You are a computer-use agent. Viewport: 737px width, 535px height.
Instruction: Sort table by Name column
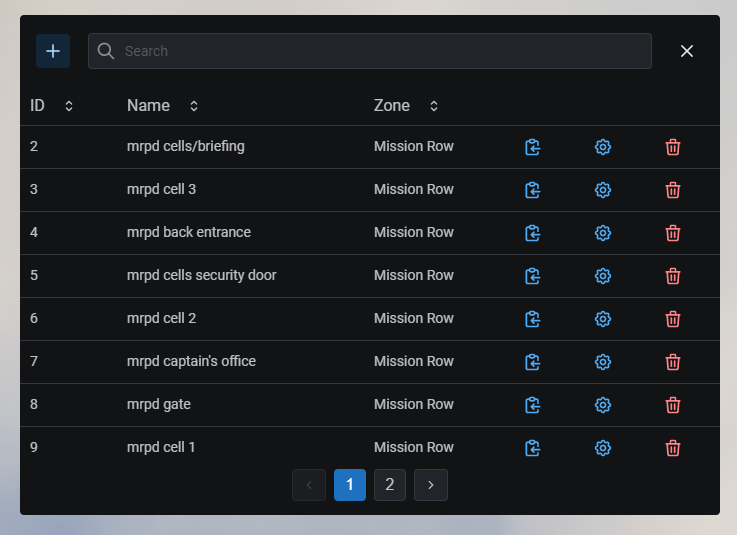coord(194,106)
